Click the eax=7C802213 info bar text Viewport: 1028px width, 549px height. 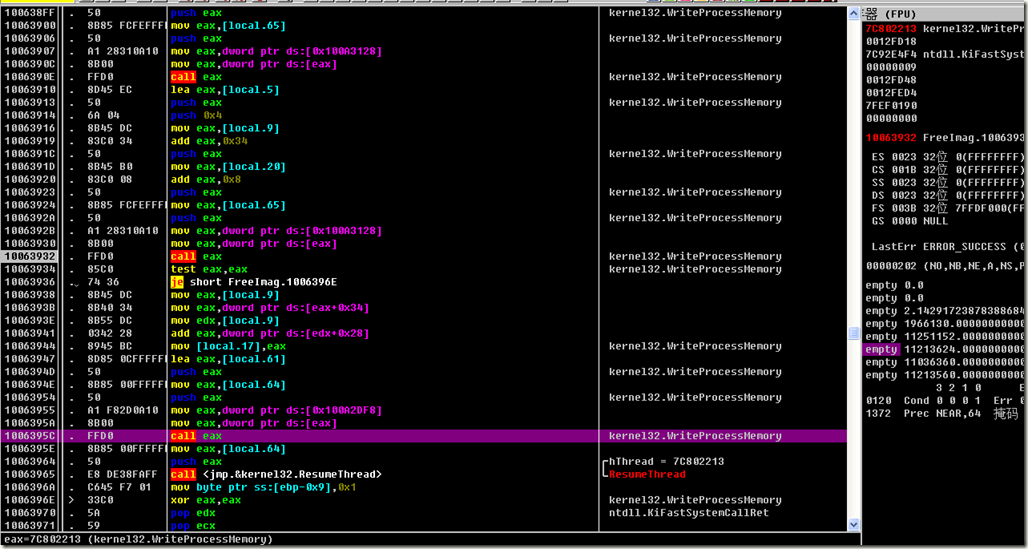(138, 539)
